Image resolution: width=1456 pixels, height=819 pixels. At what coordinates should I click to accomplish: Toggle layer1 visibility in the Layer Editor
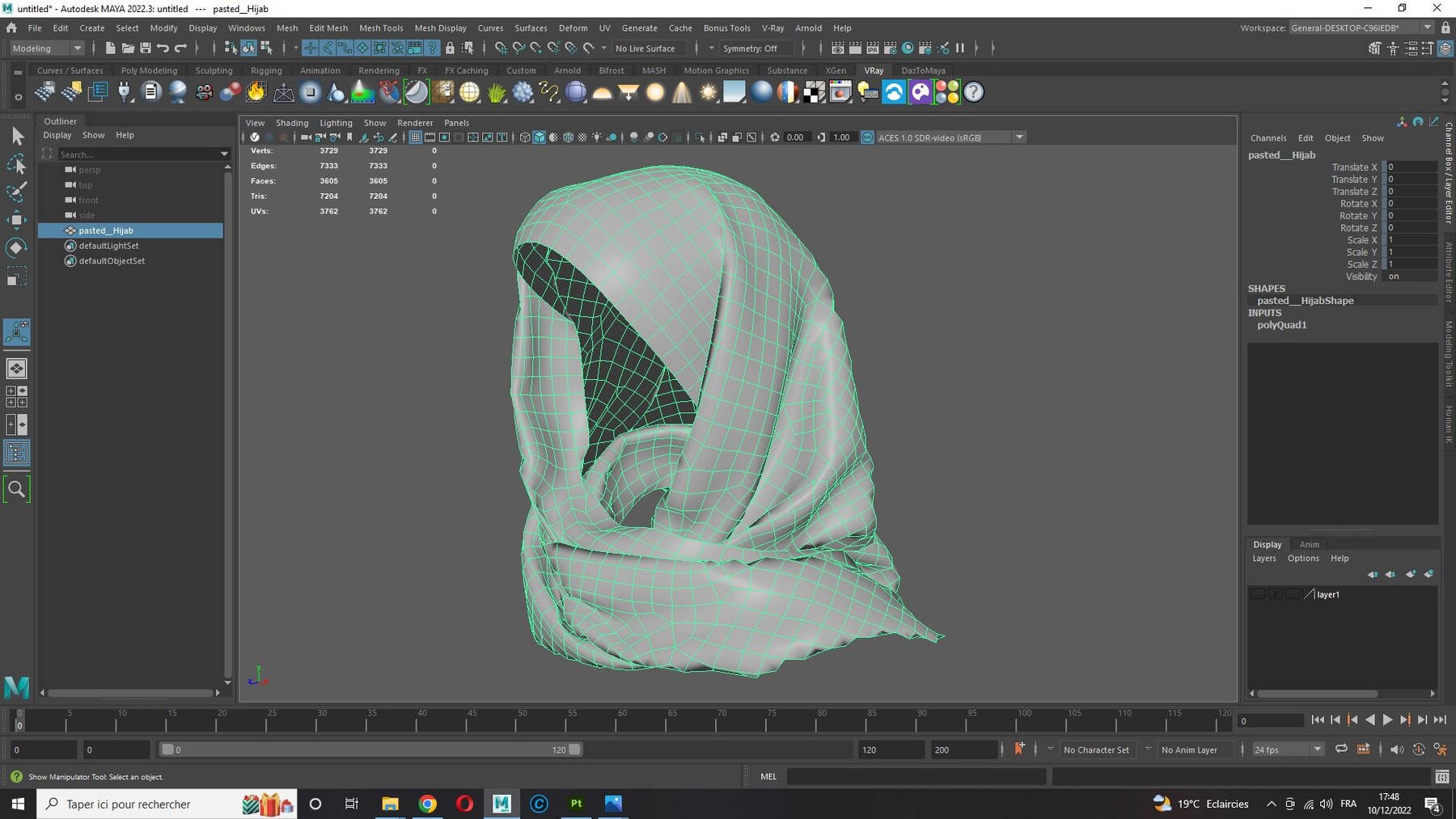click(1259, 593)
